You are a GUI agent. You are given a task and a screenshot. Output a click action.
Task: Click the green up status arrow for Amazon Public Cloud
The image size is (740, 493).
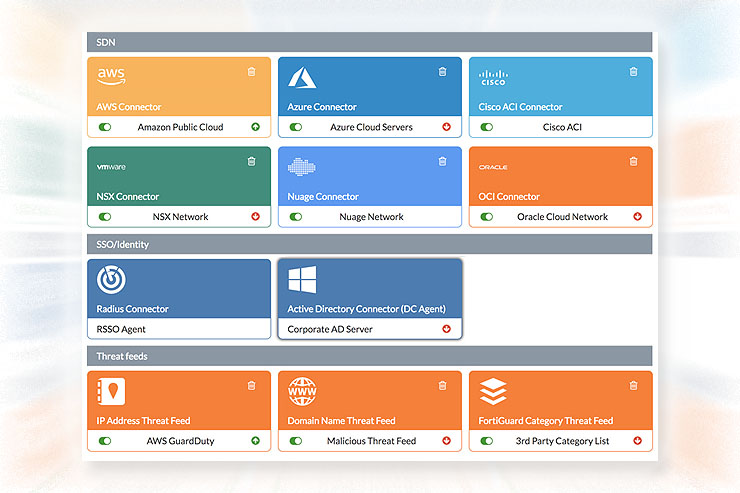click(x=256, y=128)
